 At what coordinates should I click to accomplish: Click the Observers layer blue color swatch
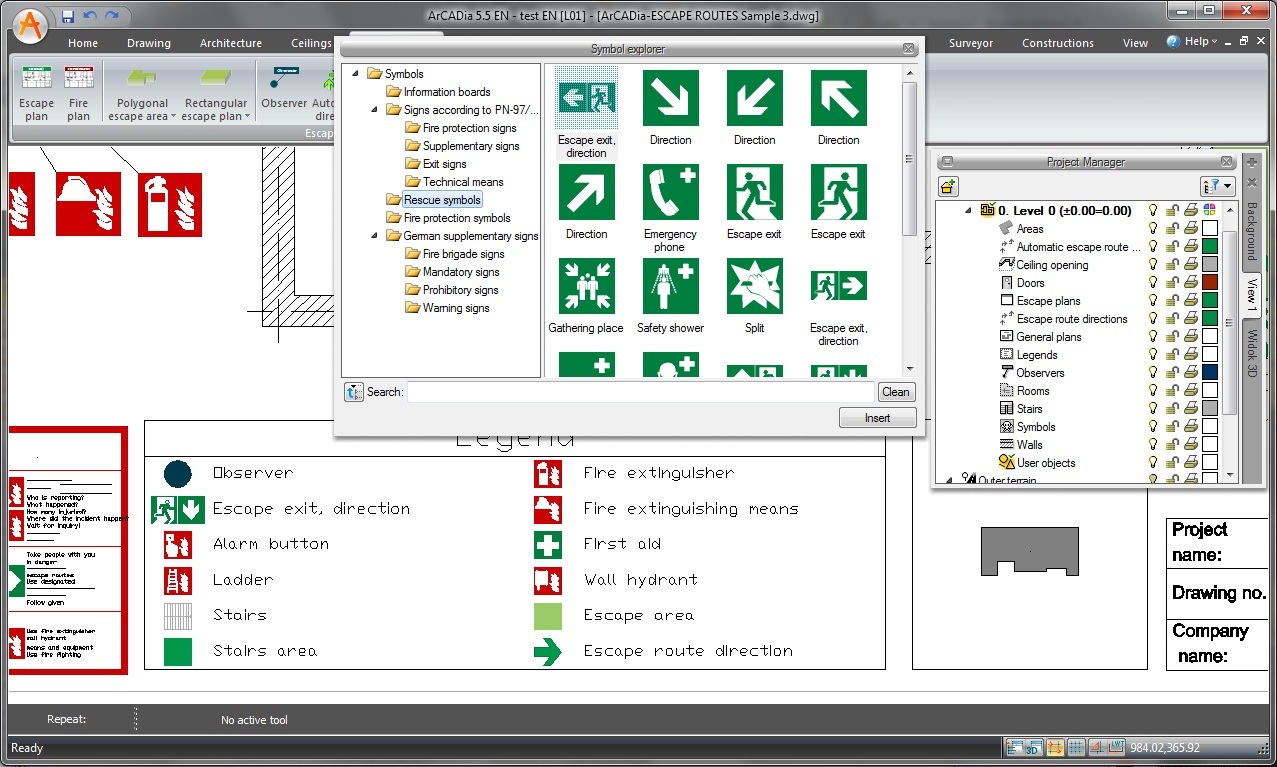click(x=1210, y=373)
